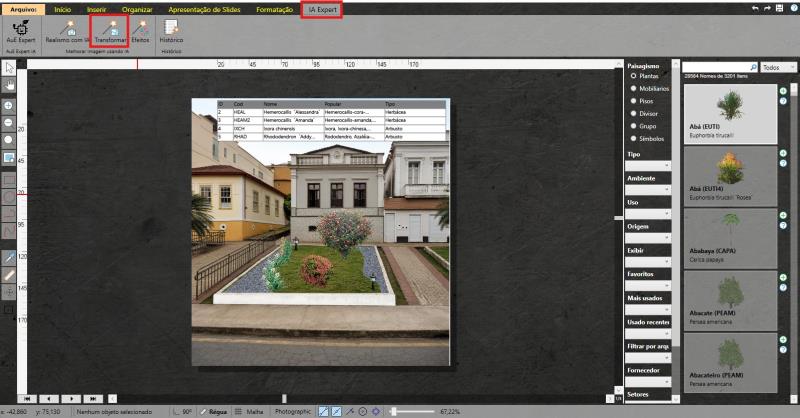Expand the Tipo filter dropdown
800x418 pixels.
coord(648,165)
